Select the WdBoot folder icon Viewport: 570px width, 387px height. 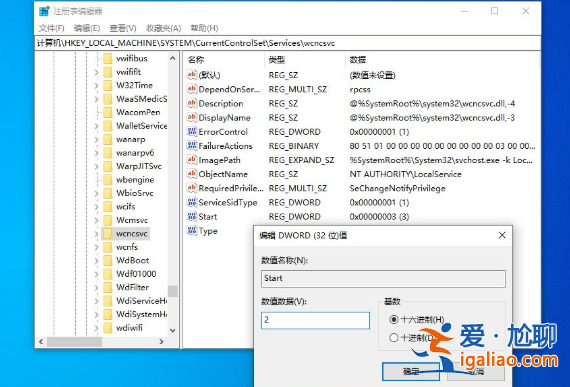pos(108,260)
